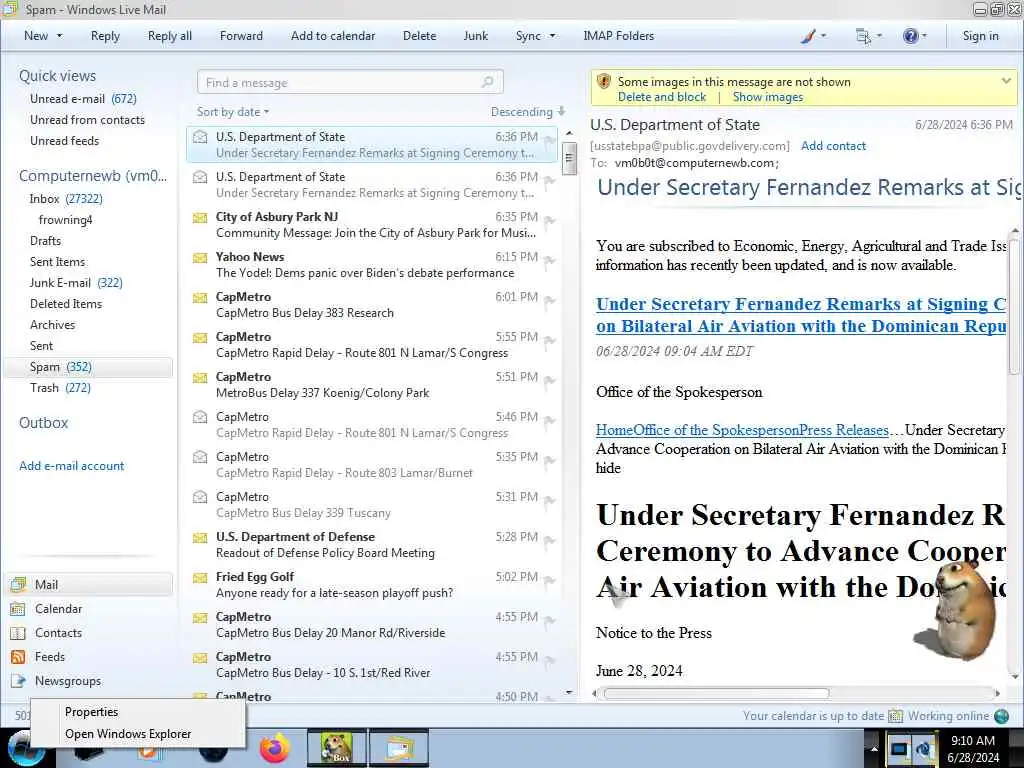Expand the yellow info bar chevron
The width and height of the screenshot is (1024, 768).
[x=1006, y=81]
